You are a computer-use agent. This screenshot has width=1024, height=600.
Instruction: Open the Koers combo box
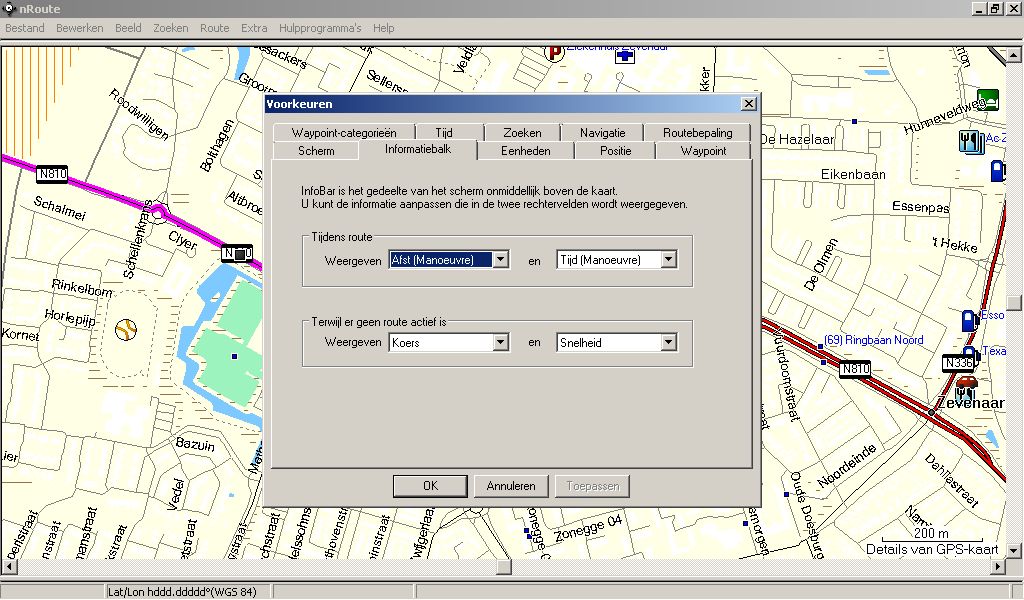tap(500, 342)
